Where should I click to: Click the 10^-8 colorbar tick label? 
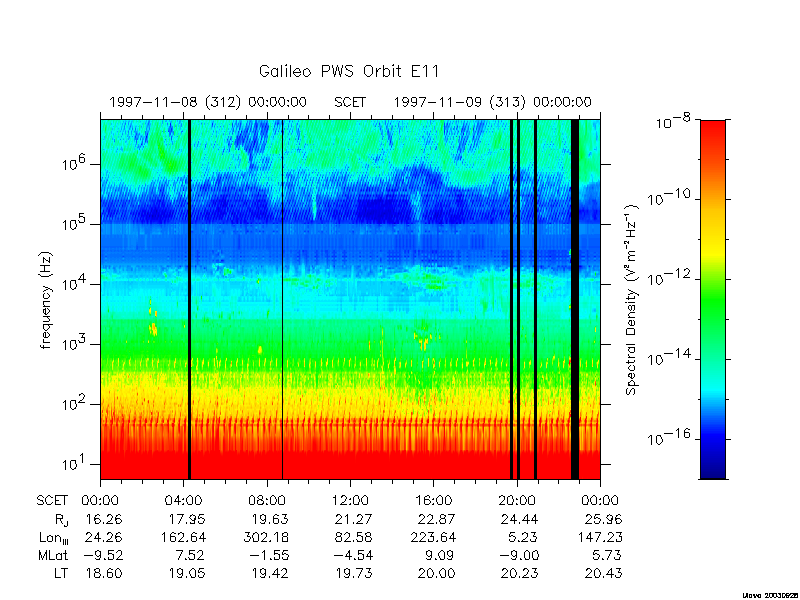pyautogui.click(x=673, y=121)
